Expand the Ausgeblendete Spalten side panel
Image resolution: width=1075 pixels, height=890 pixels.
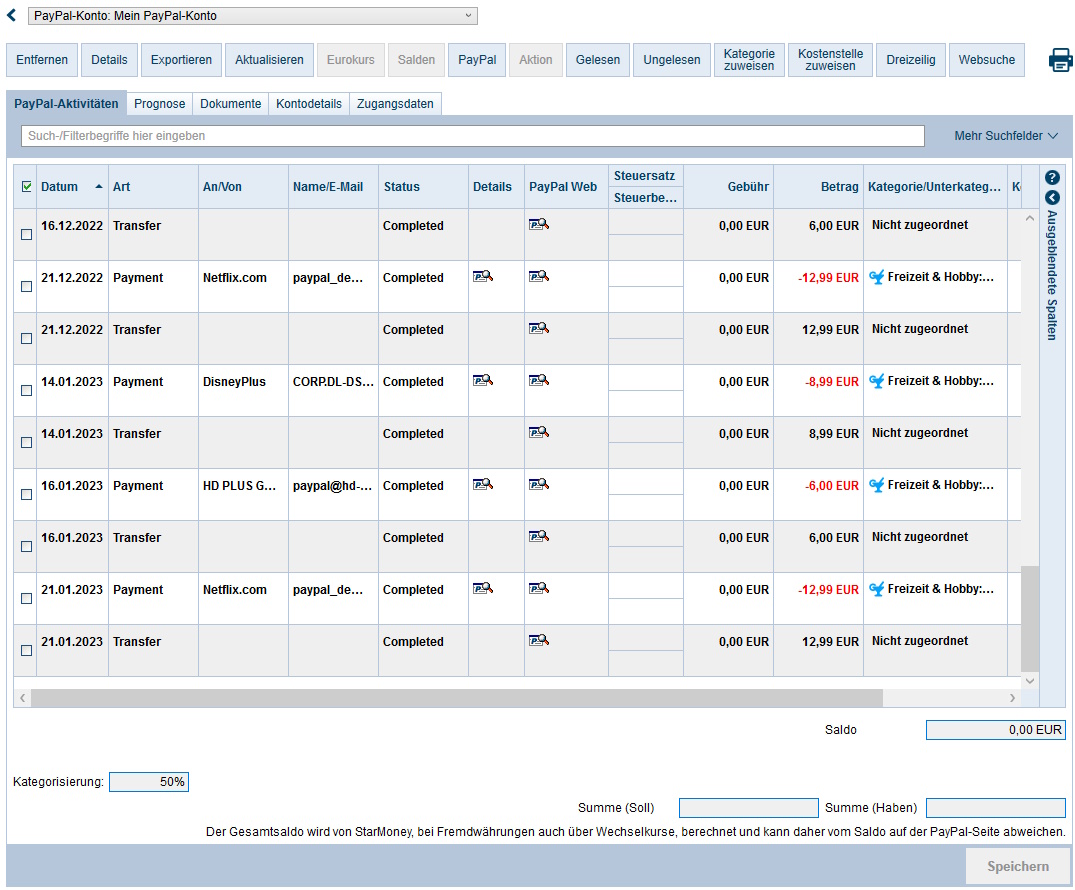point(1052,198)
